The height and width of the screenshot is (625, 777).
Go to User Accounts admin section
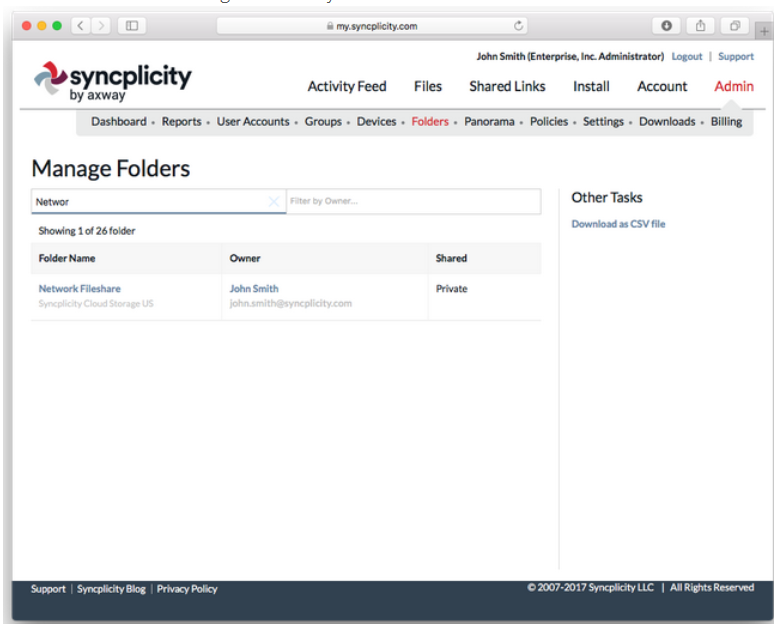(x=253, y=121)
